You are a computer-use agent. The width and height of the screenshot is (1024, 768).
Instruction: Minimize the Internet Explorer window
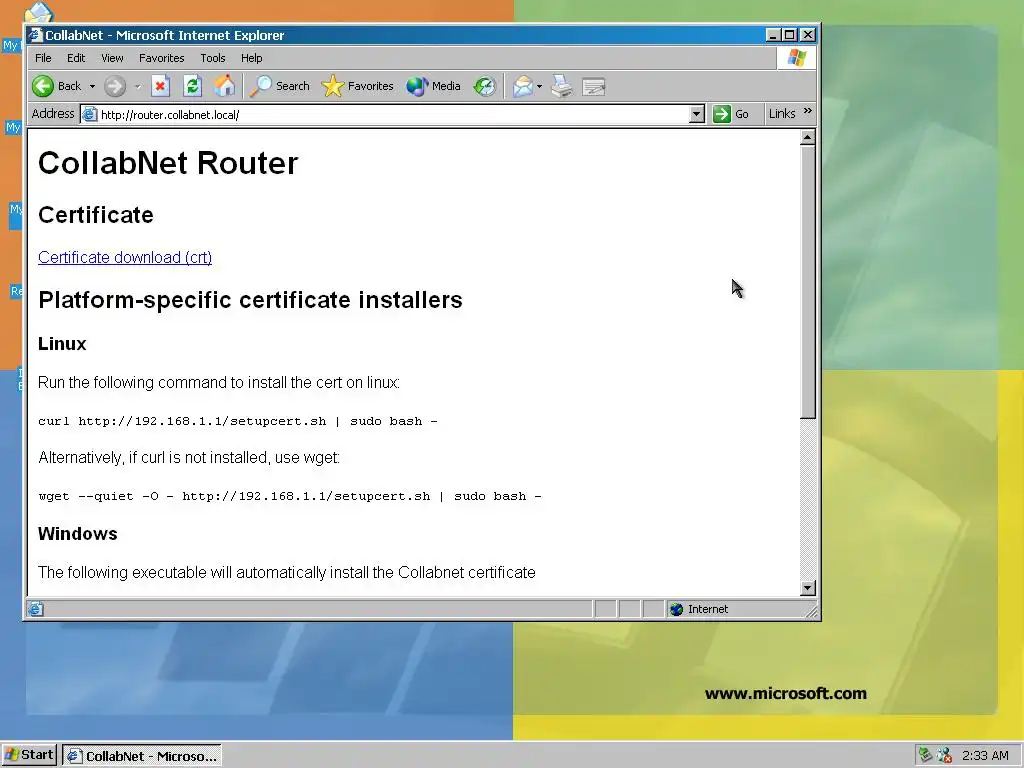(x=773, y=35)
